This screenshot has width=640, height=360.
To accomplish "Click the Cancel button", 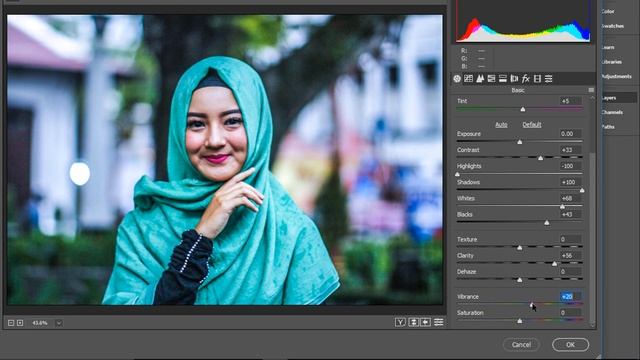I will pyautogui.click(x=521, y=344).
